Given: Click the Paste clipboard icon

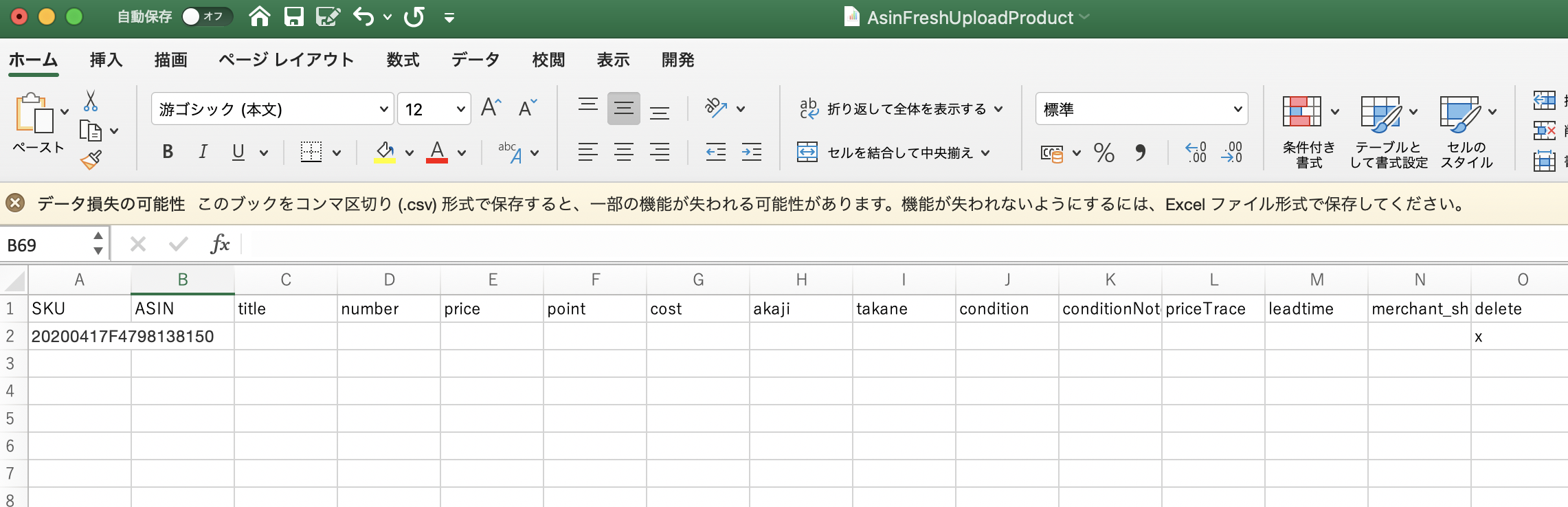Looking at the screenshot, I should pyautogui.click(x=34, y=113).
